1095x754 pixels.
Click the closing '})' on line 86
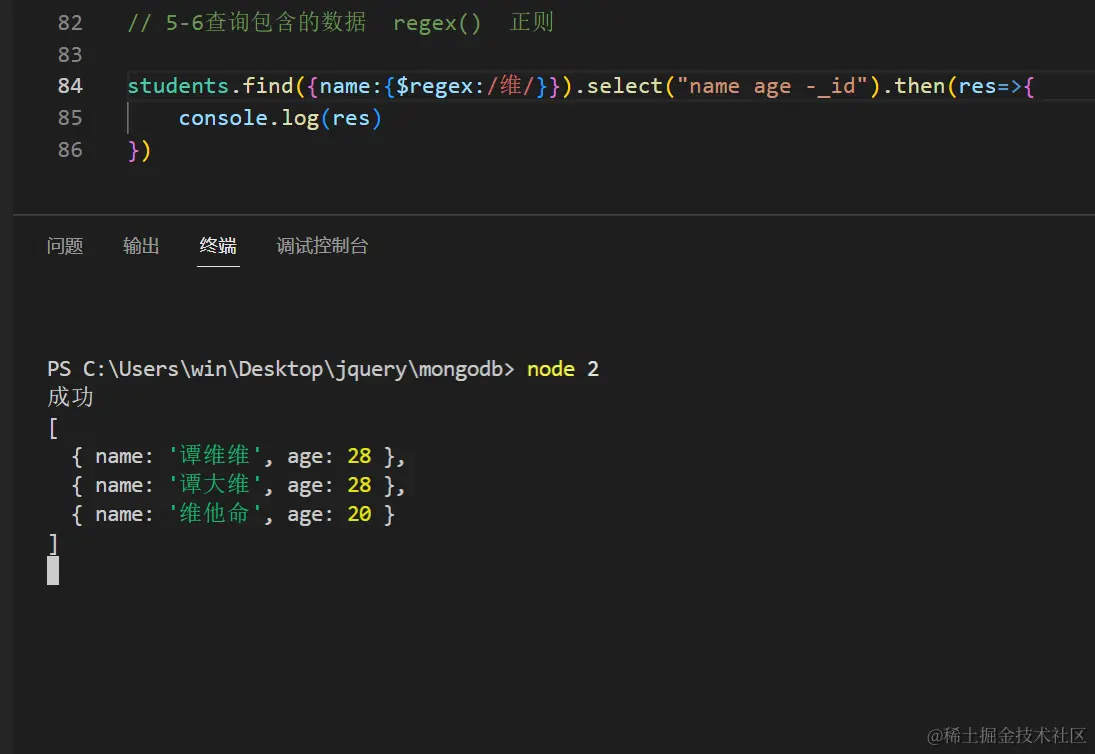pos(139,151)
